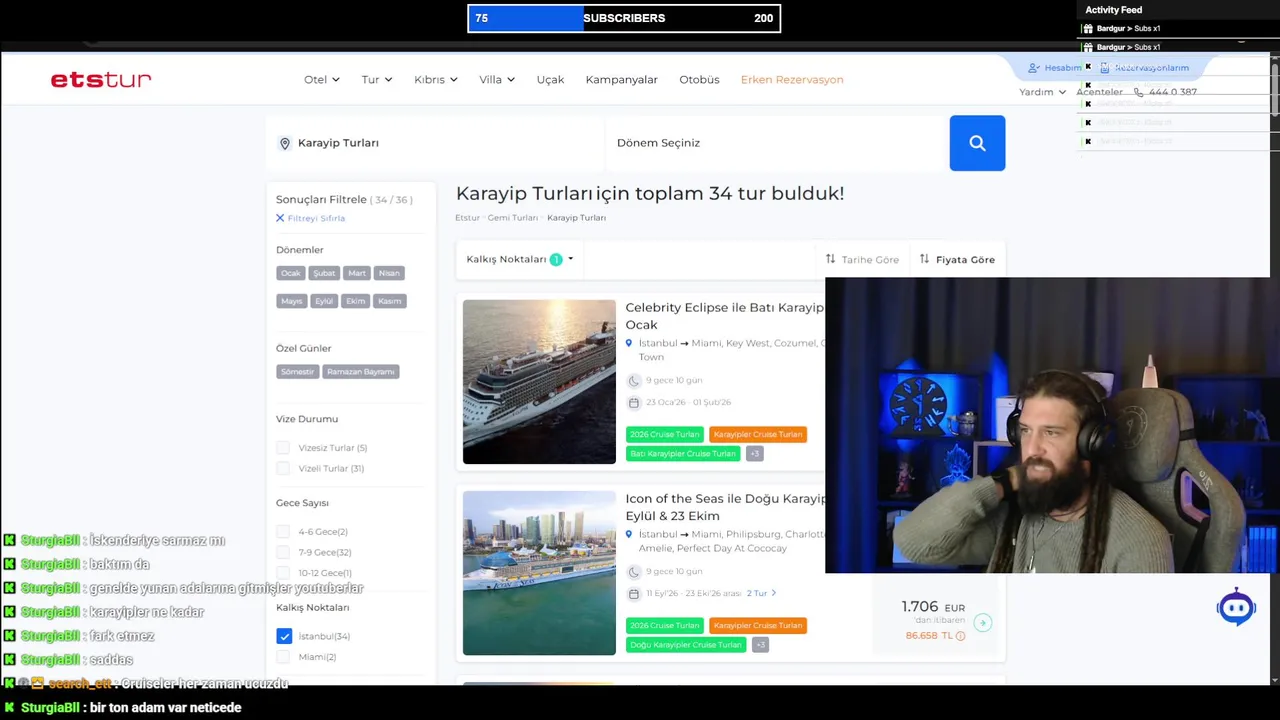
Task: Click the X icon beside Filtreyi Sıfırla
Action: point(280,218)
